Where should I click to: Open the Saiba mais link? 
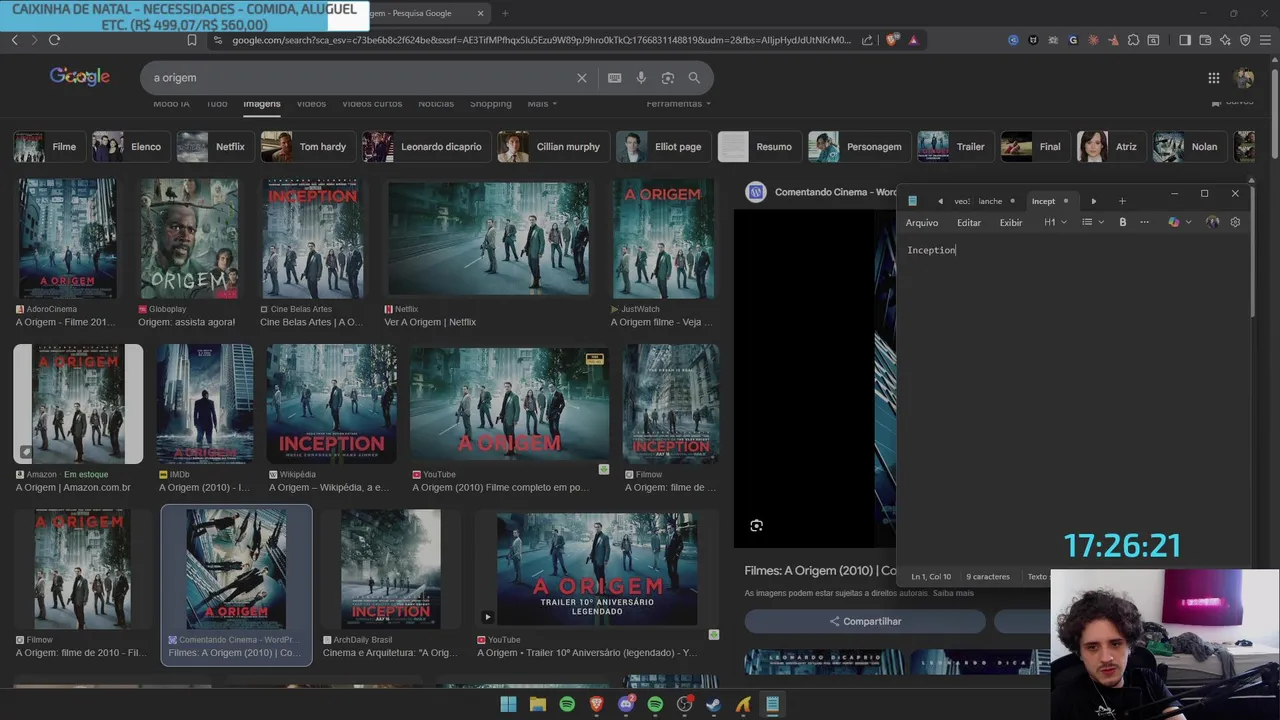tap(953, 593)
